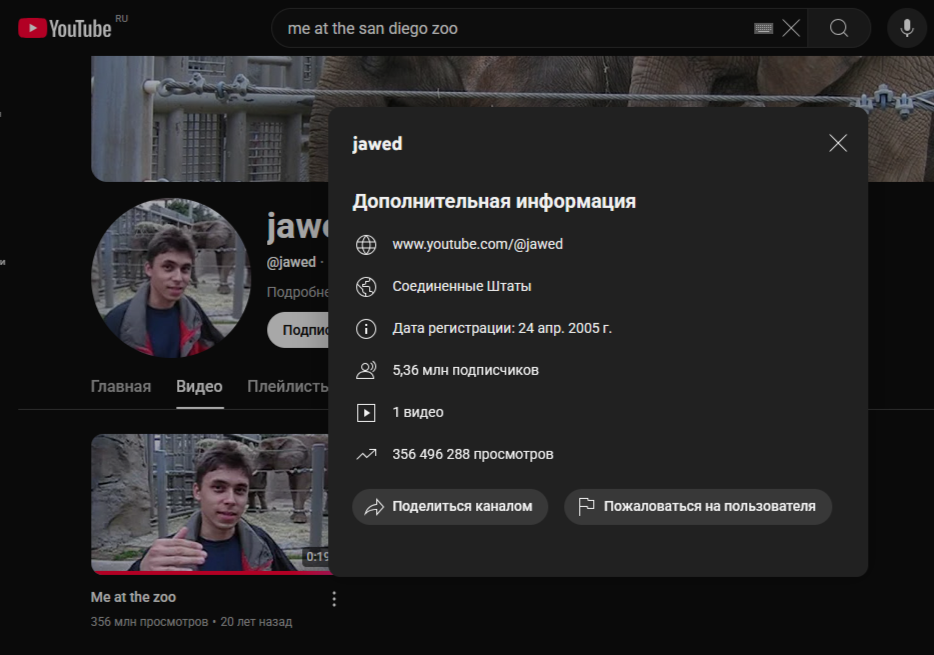
Task: Share the channel via Поделиться каналом
Action: point(450,507)
